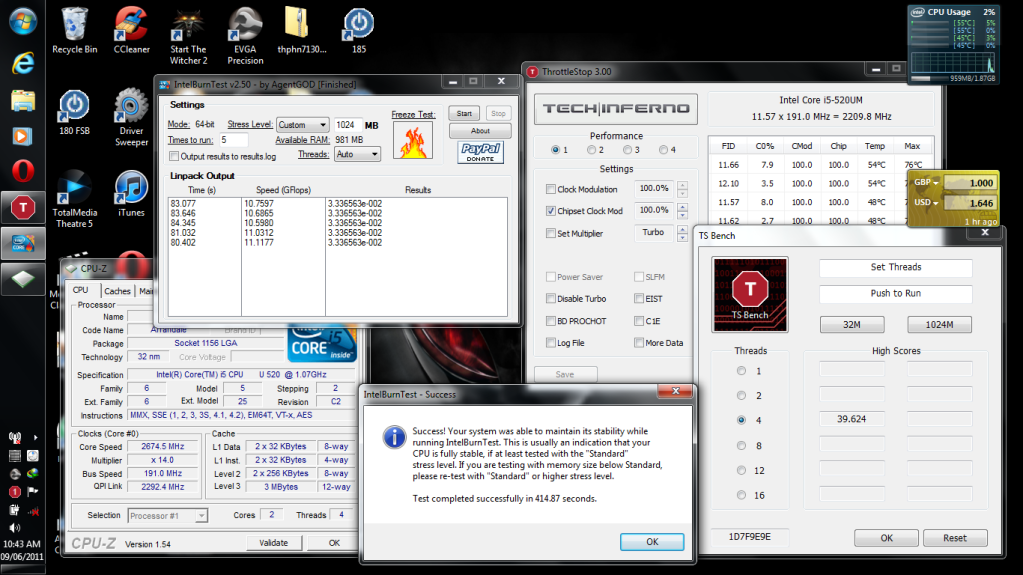Adjust Chipset Clock Mod percentage stepper
The width and height of the screenshot is (1023, 575).
point(682,211)
